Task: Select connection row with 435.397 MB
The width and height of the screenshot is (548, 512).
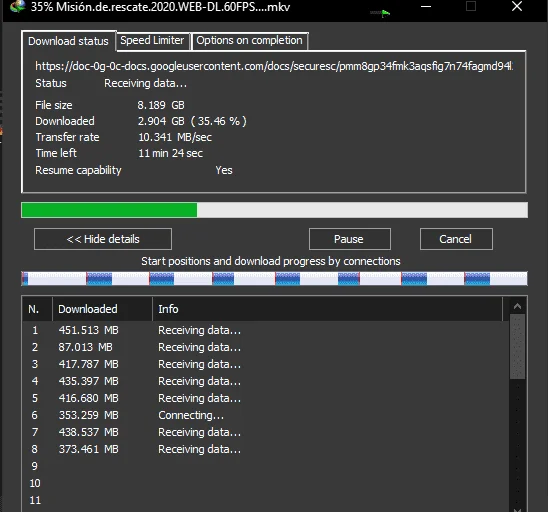Action: coord(266,381)
